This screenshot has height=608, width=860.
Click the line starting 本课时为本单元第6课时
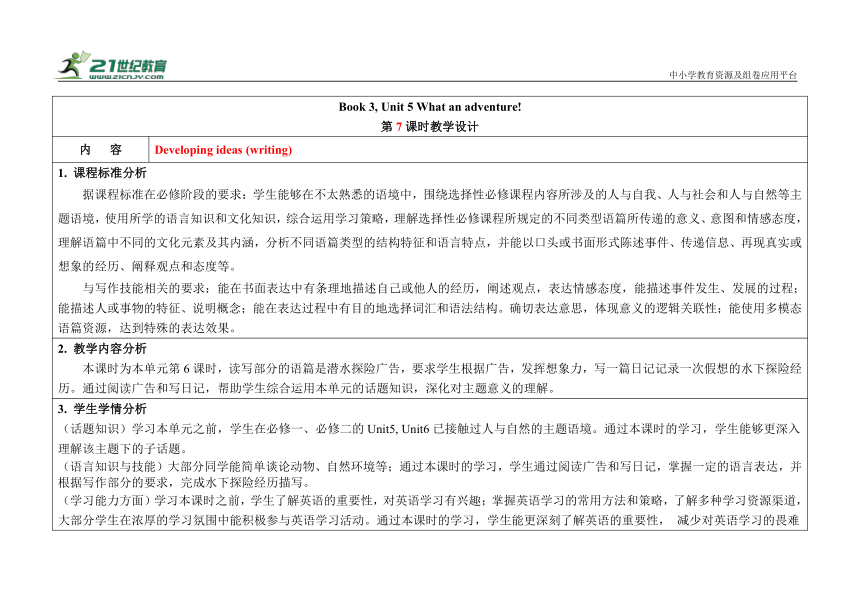pyautogui.click(x=442, y=368)
